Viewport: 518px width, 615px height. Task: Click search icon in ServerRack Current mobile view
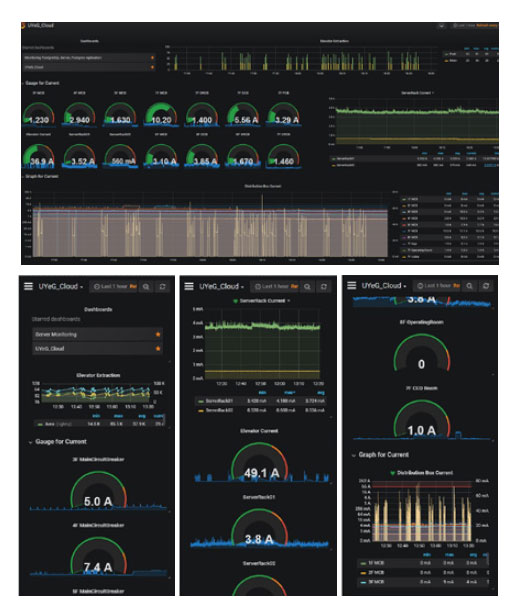coord(307,287)
